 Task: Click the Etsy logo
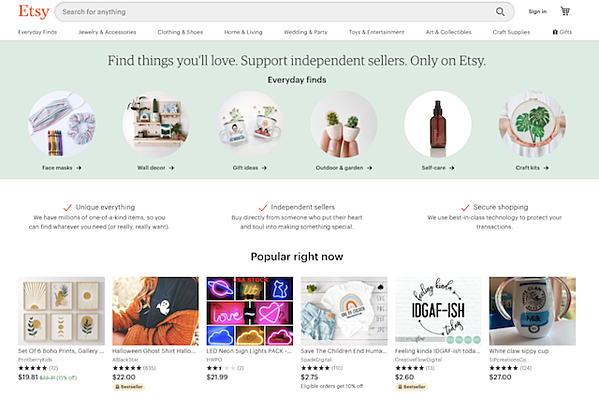pyautogui.click(x=34, y=11)
